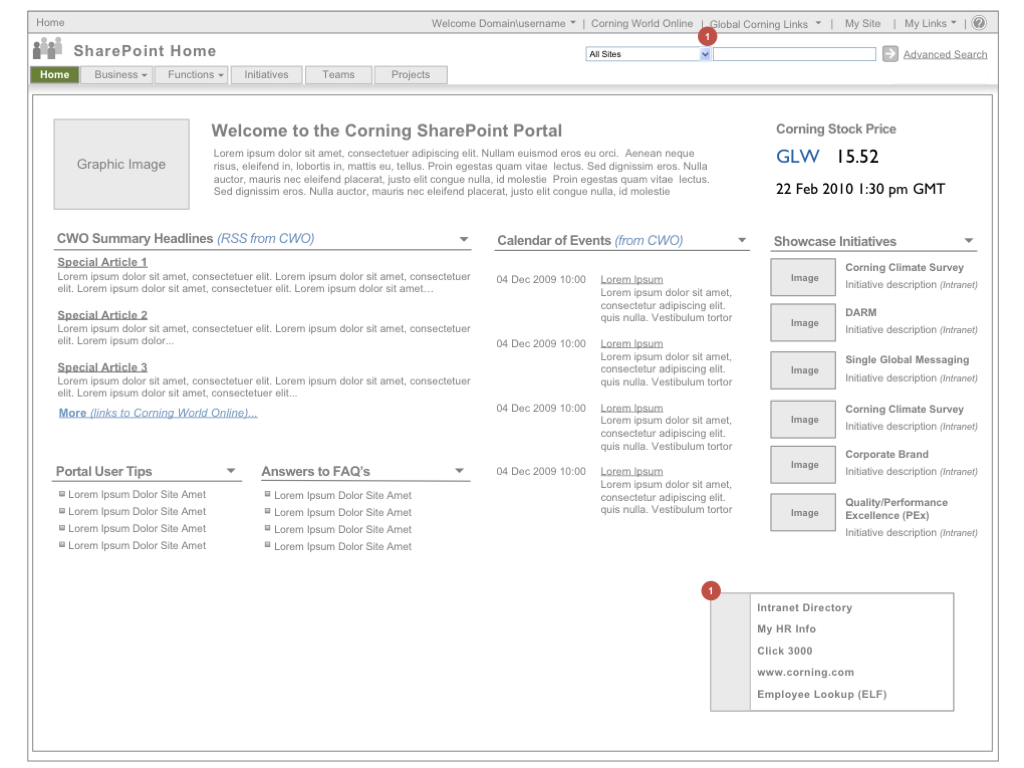The height and width of the screenshot is (768, 1024).
Task: Open DARM initiative title
Action: click(x=861, y=312)
